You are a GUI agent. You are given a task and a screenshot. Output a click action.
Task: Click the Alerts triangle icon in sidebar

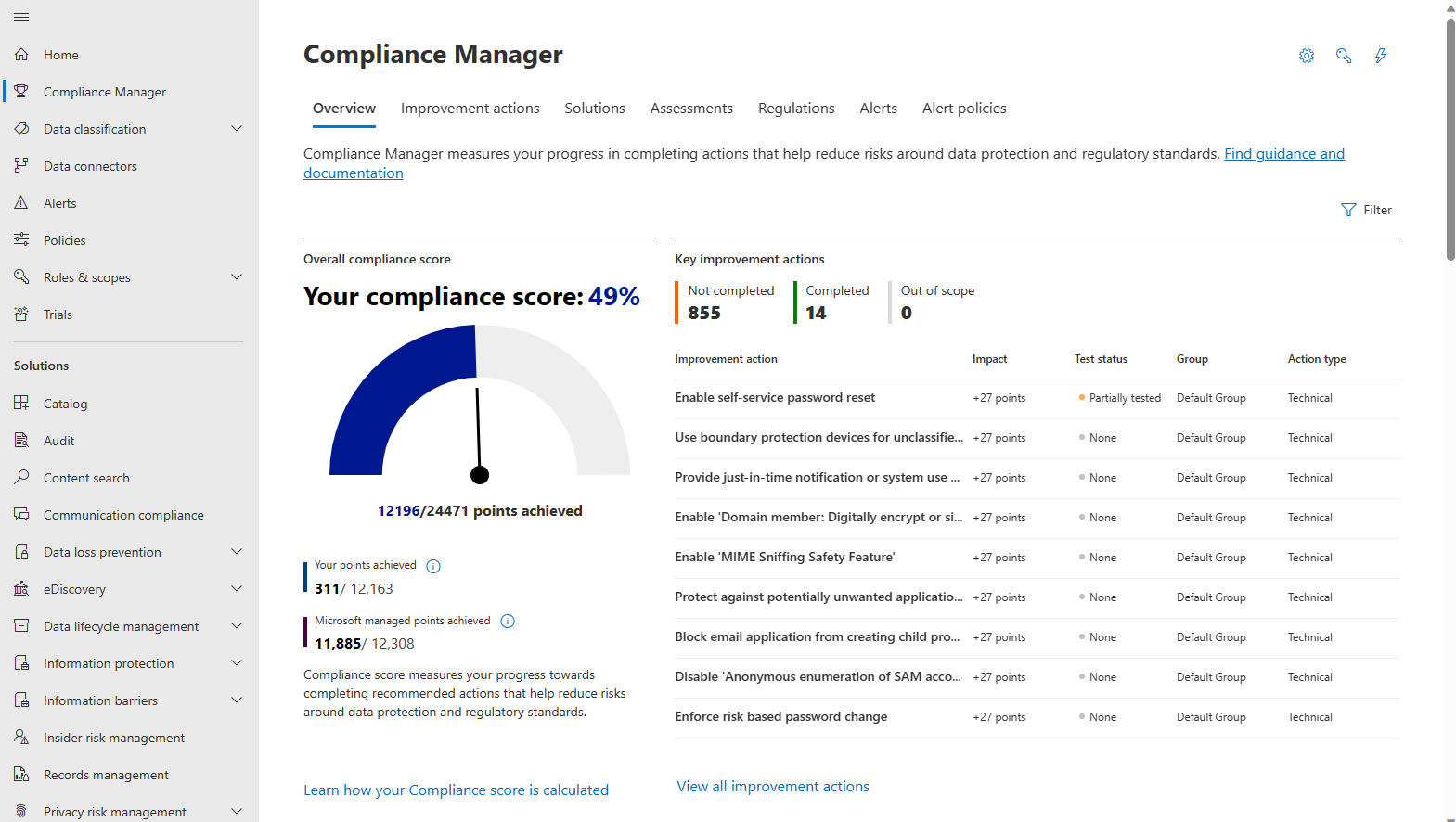click(21, 202)
